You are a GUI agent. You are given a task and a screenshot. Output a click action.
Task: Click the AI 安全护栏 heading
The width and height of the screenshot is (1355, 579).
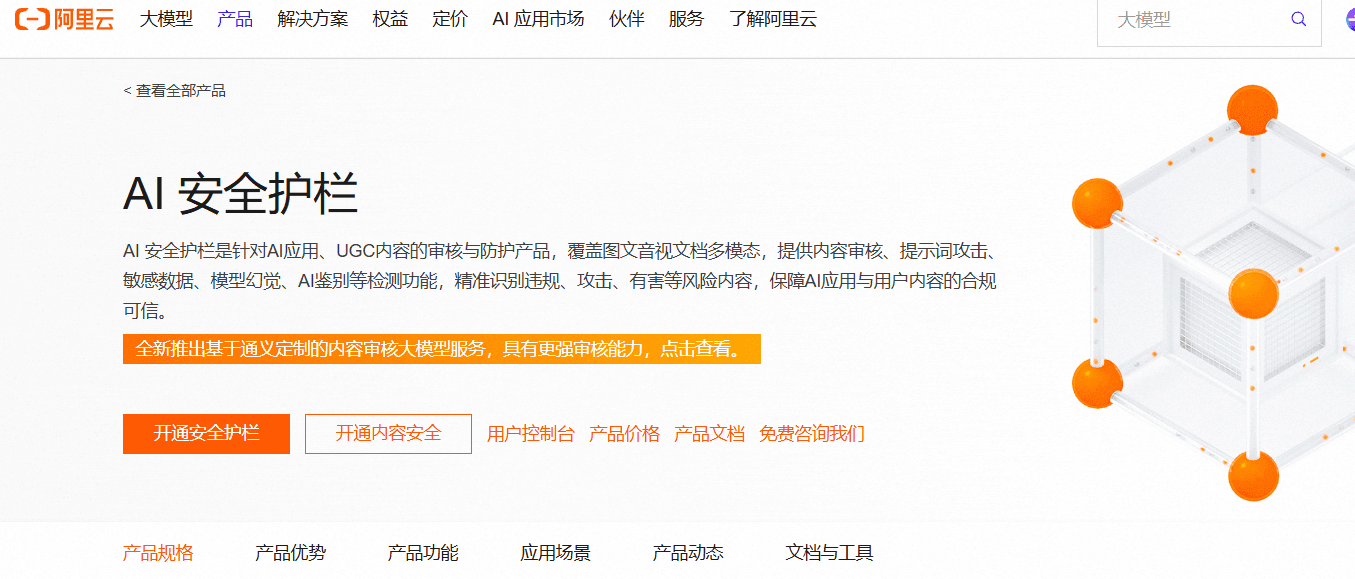(x=241, y=194)
